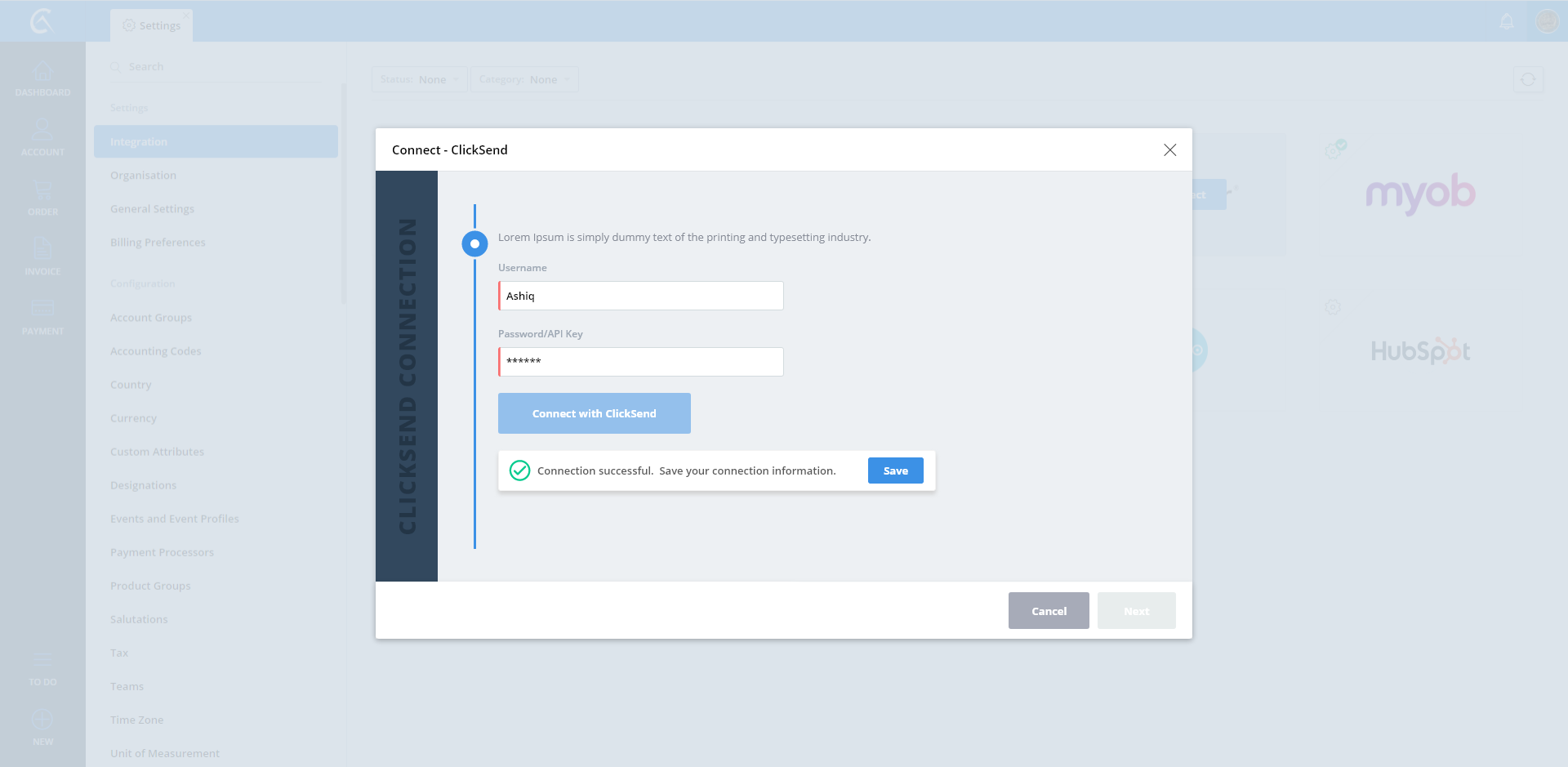Click the New plus icon

point(42,720)
